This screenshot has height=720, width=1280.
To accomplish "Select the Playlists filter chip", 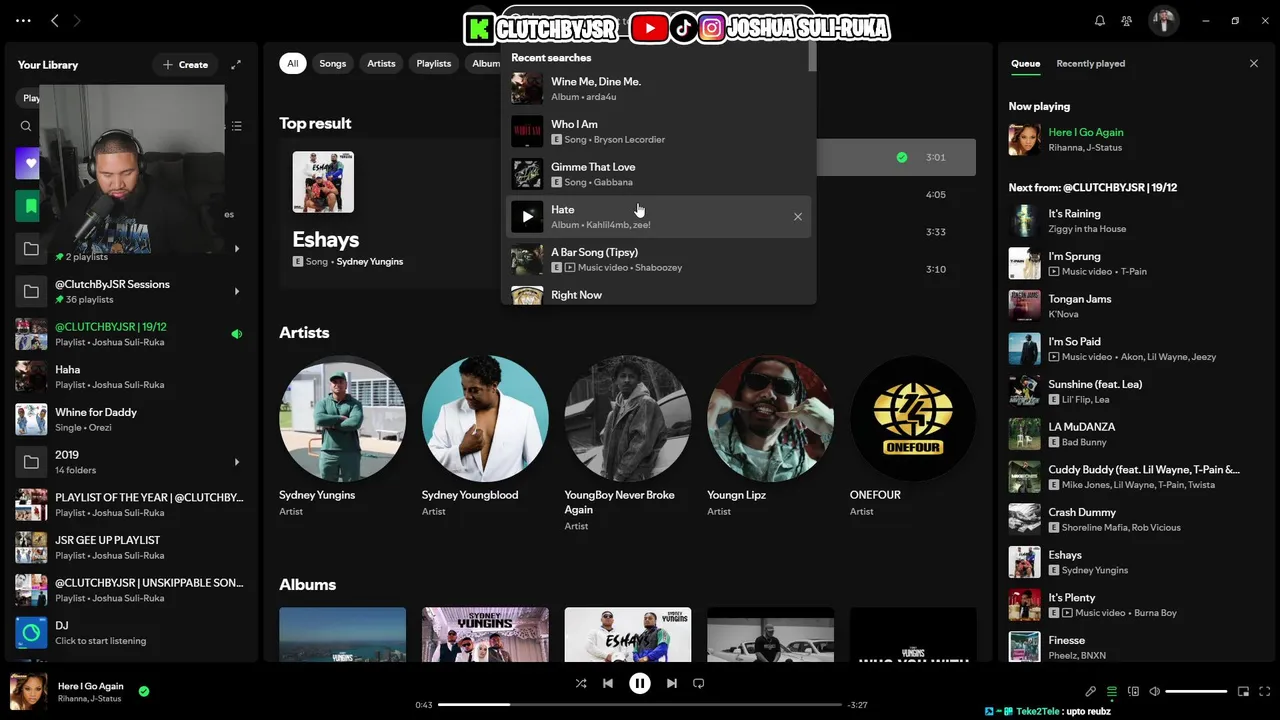I will point(434,63).
